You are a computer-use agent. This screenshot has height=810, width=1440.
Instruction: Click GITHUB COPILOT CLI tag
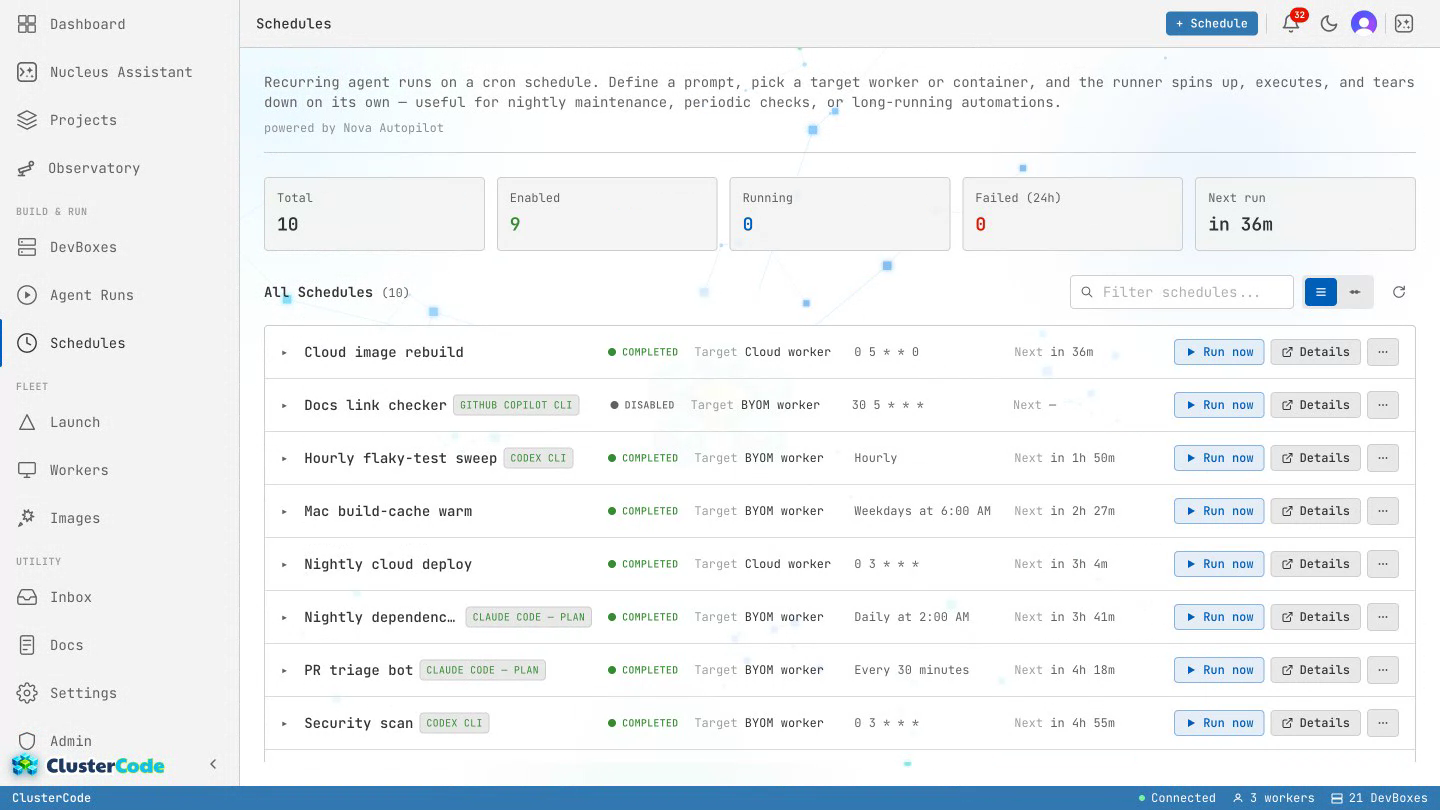point(516,405)
